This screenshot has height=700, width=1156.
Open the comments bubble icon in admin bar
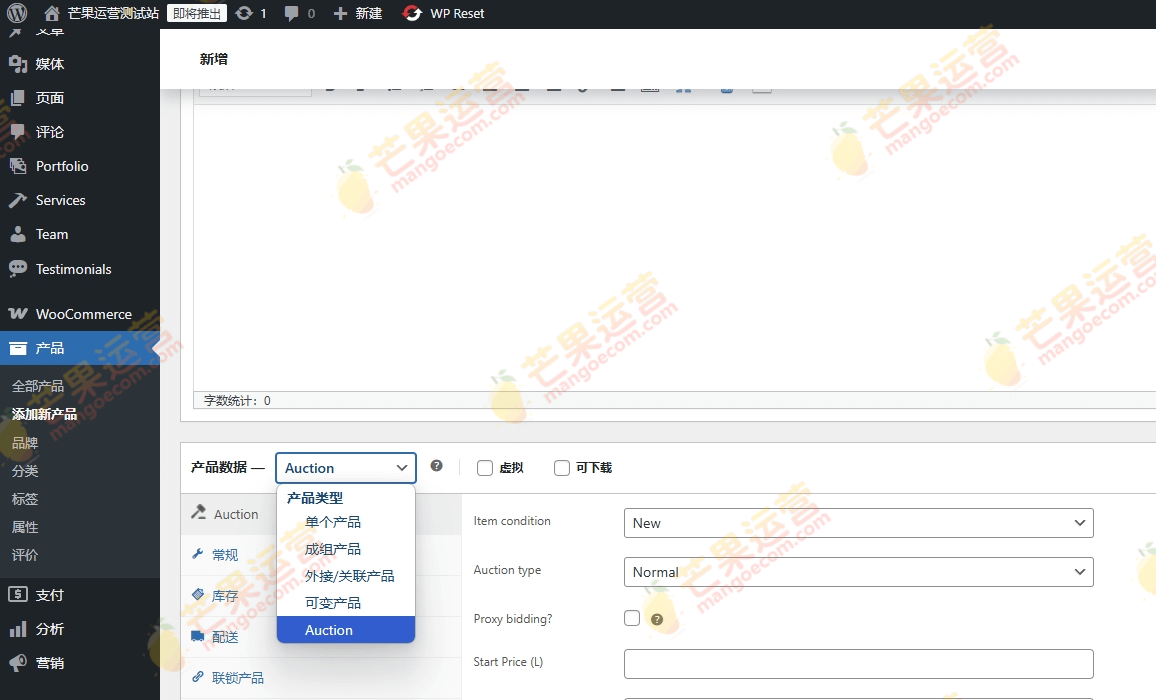(292, 13)
